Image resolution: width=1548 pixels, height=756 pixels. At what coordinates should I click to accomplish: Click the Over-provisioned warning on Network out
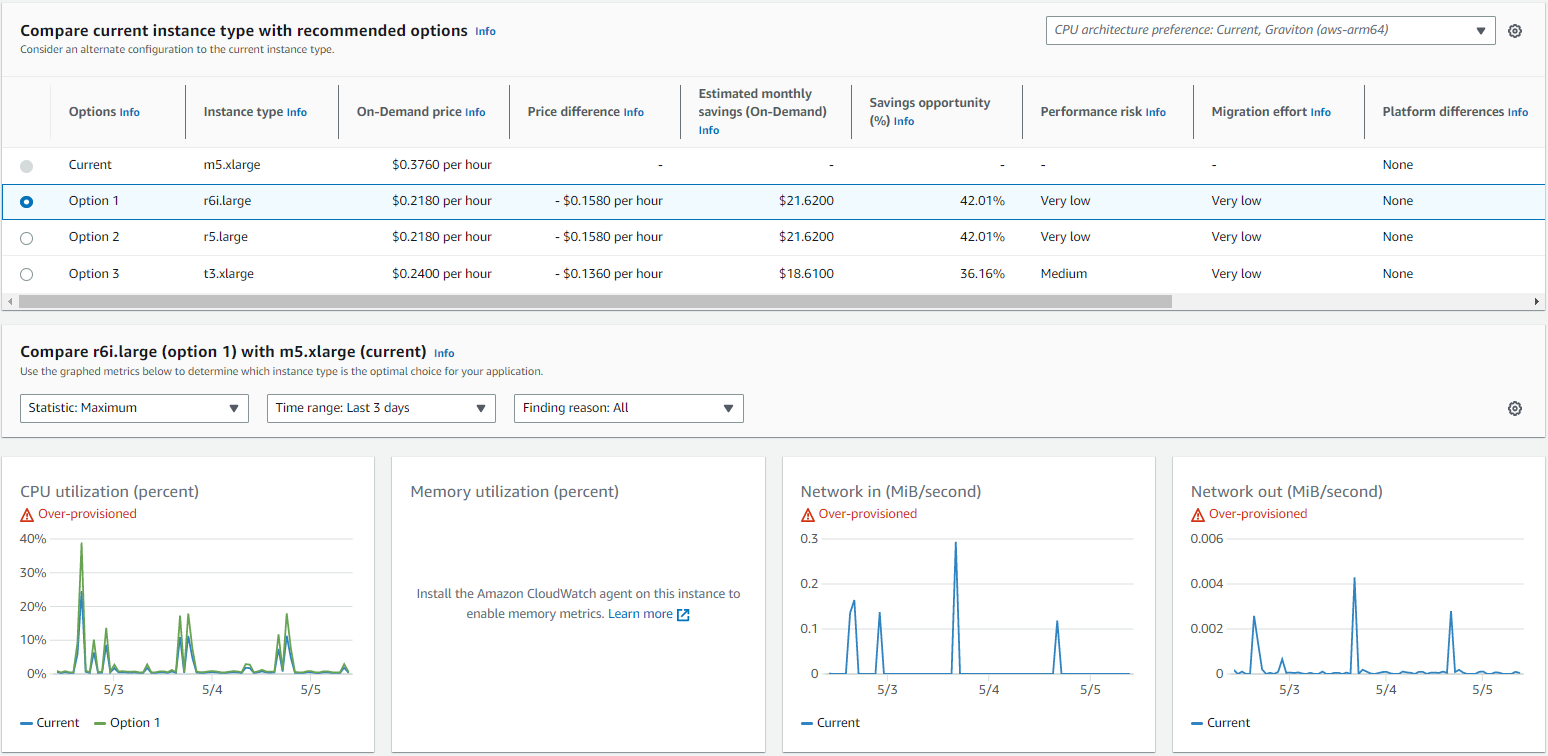1248,513
